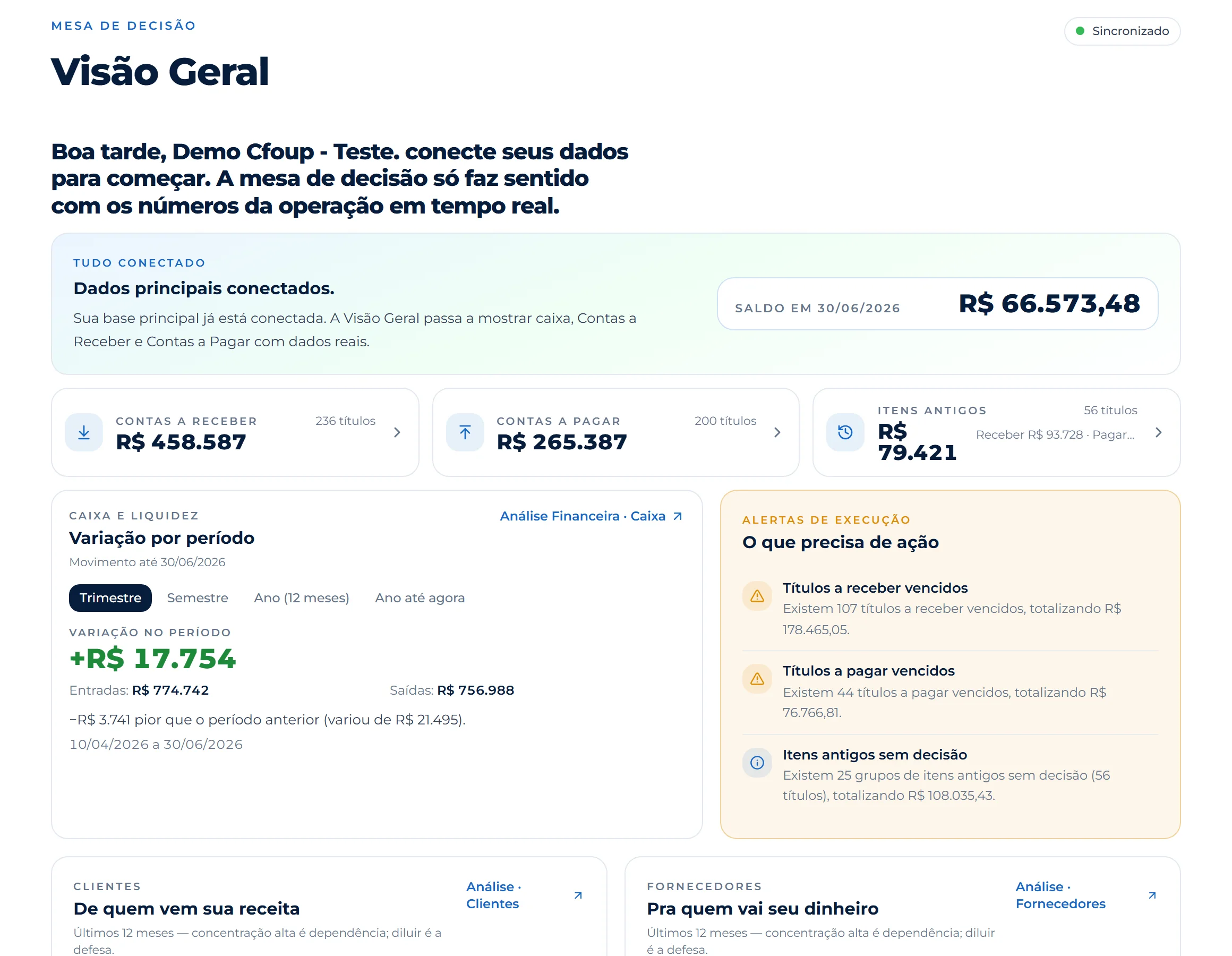
Task: Click the history clock icon in Itens Antigos
Action: click(x=845, y=432)
